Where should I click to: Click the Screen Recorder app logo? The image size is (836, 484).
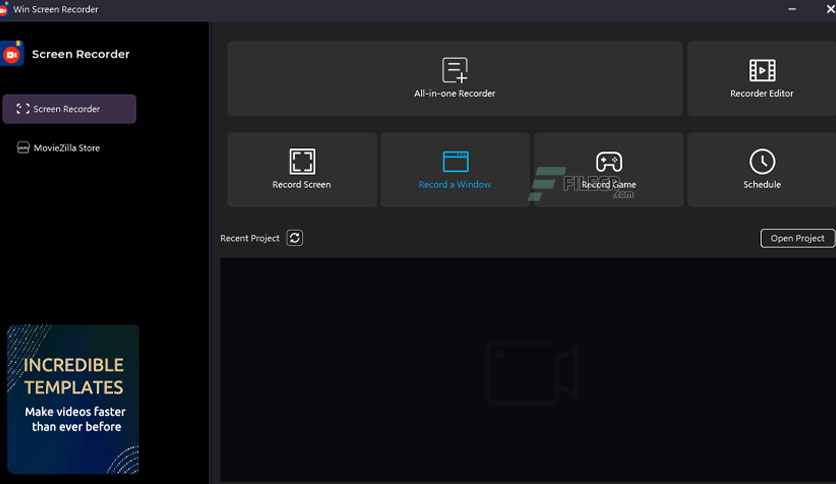pyautogui.click(x=12, y=54)
